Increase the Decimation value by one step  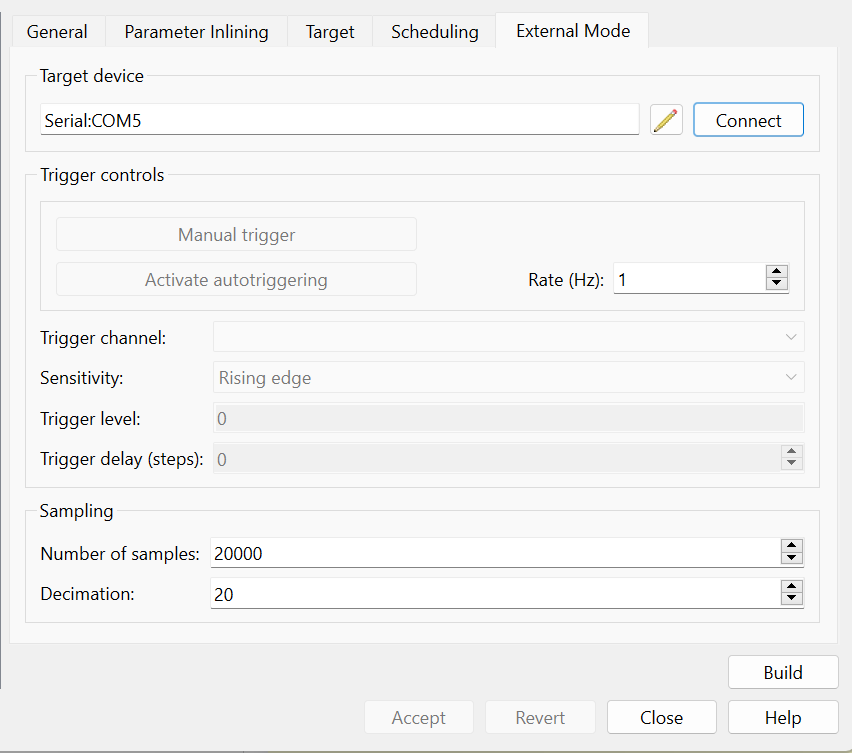(791, 587)
